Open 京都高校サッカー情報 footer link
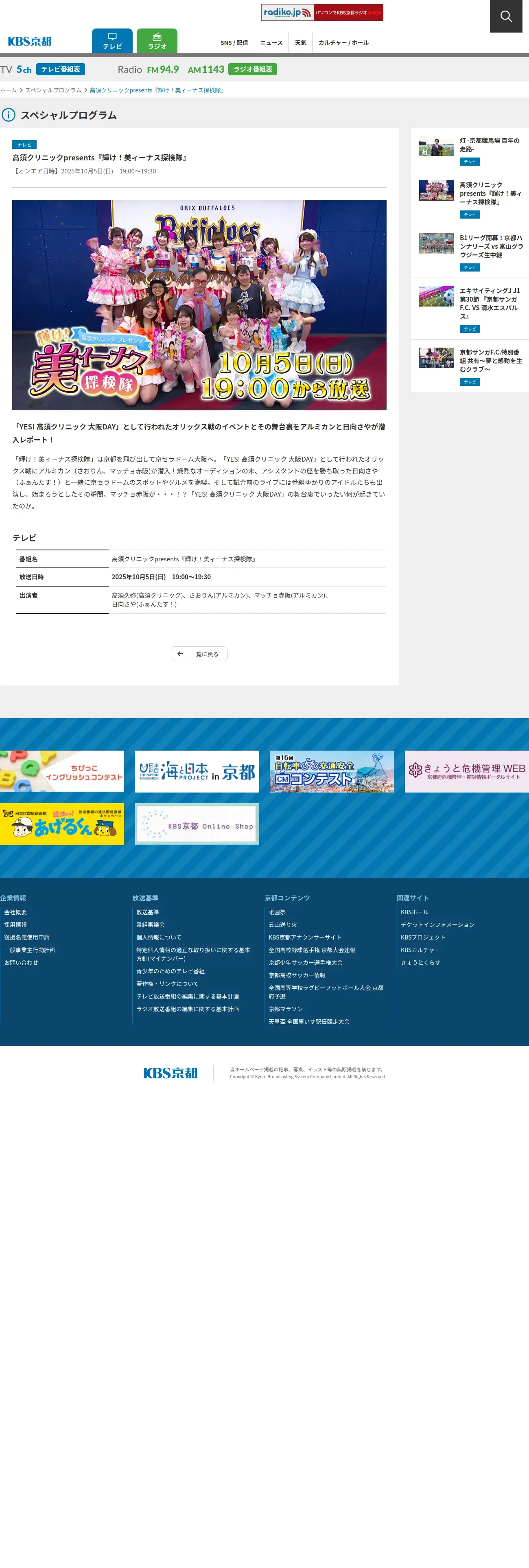The height and width of the screenshot is (1568, 529). (297, 976)
